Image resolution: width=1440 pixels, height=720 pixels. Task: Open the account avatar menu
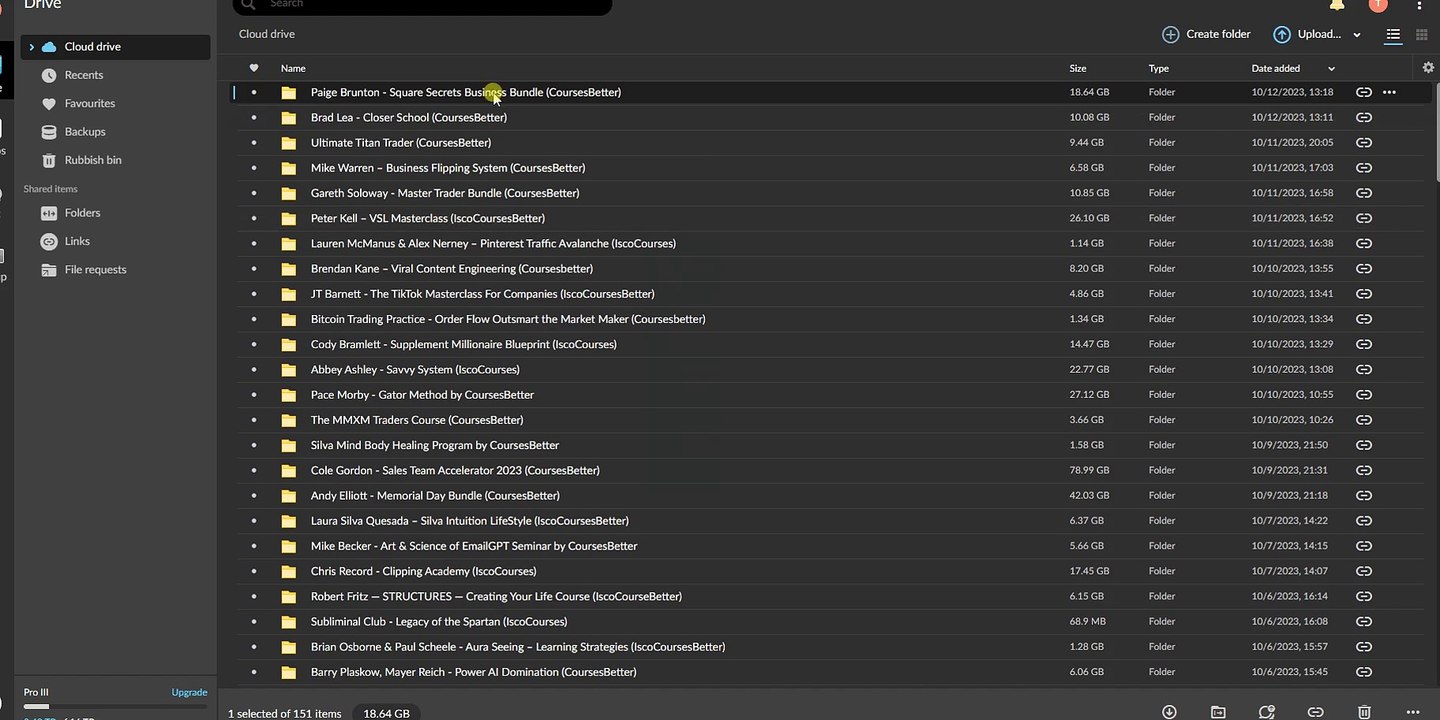(x=1378, y=4)
